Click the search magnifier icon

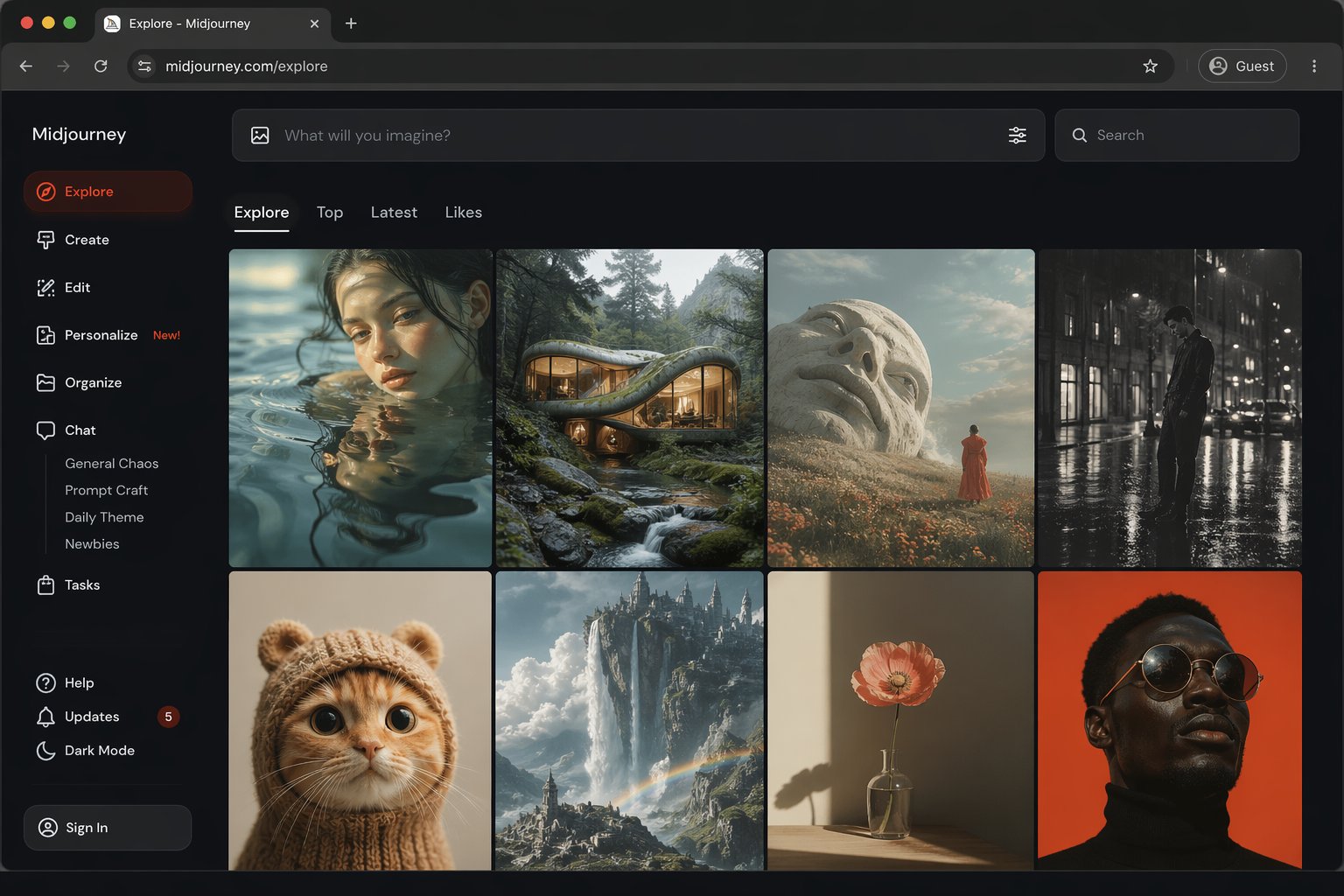pyautogui.click(x=1080, y=136)
